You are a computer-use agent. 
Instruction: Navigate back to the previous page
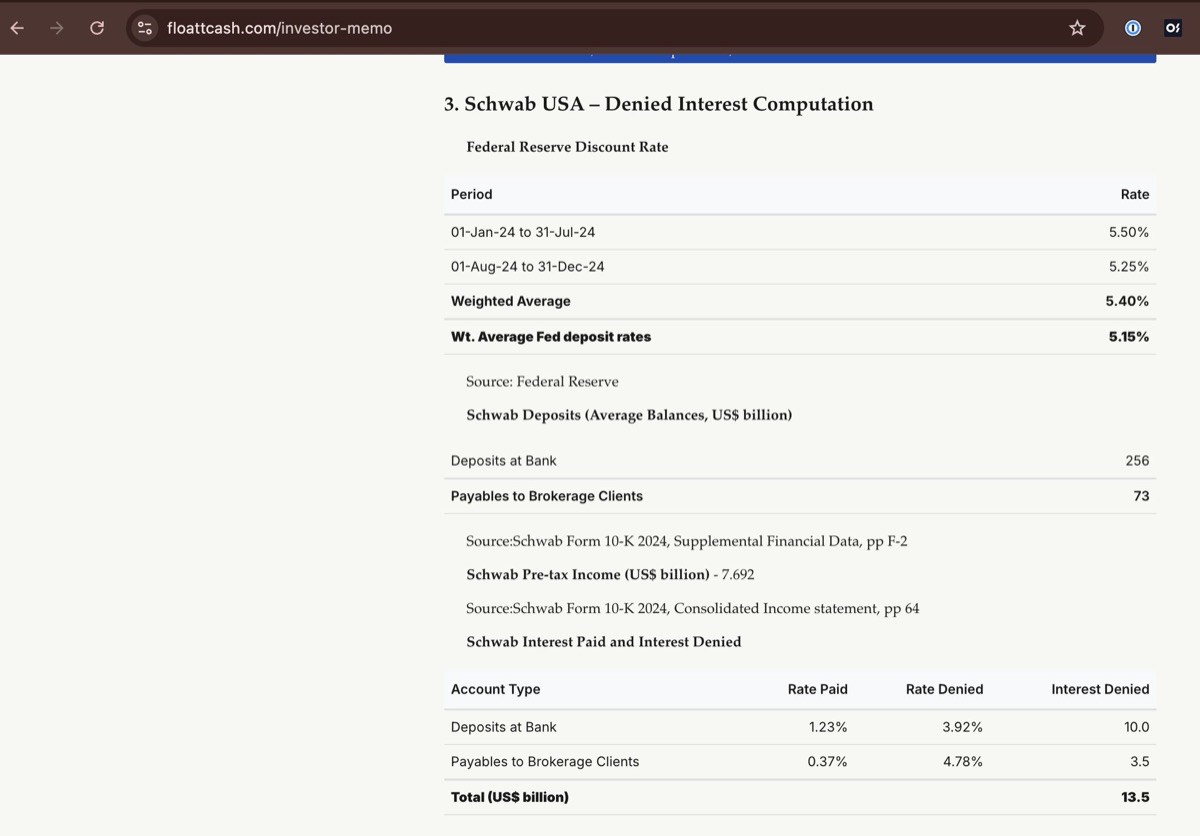(16, 28)
